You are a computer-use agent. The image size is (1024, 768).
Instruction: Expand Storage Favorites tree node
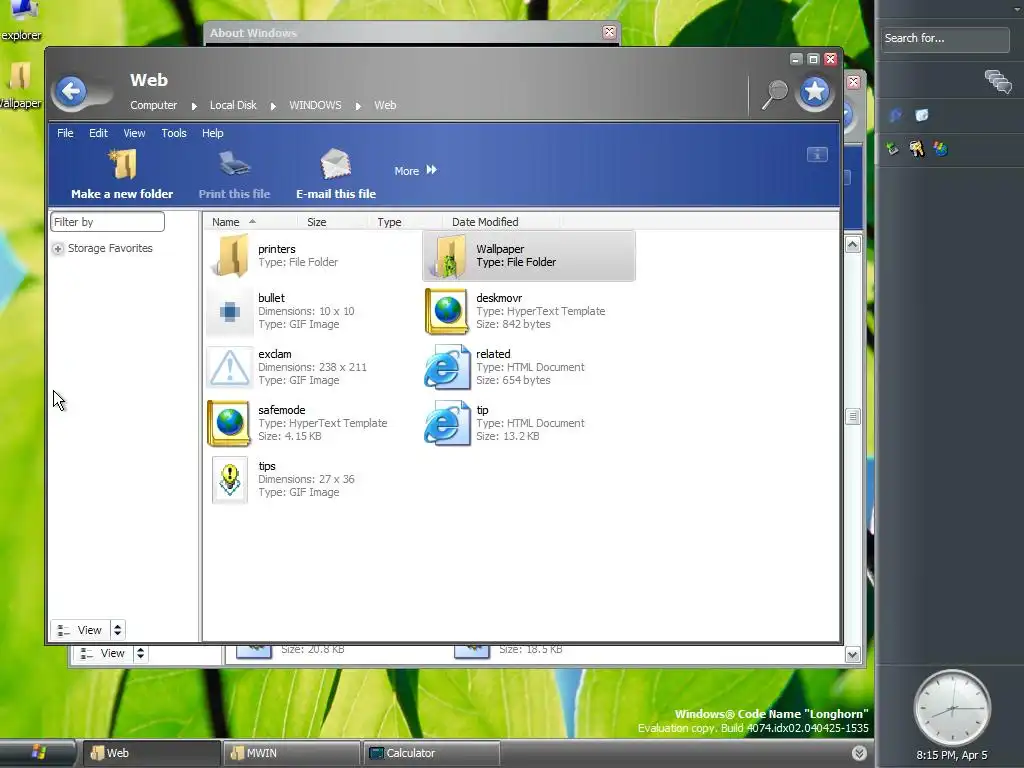click(x=57, y=249)
